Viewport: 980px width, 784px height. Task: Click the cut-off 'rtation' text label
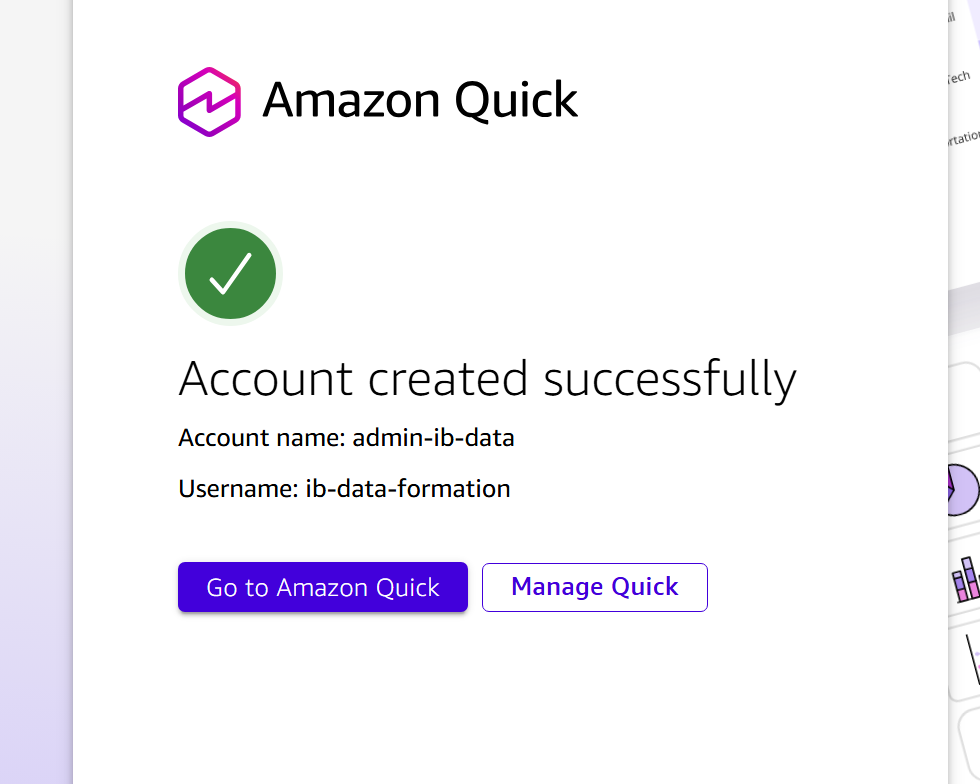(x=964, y=138)
